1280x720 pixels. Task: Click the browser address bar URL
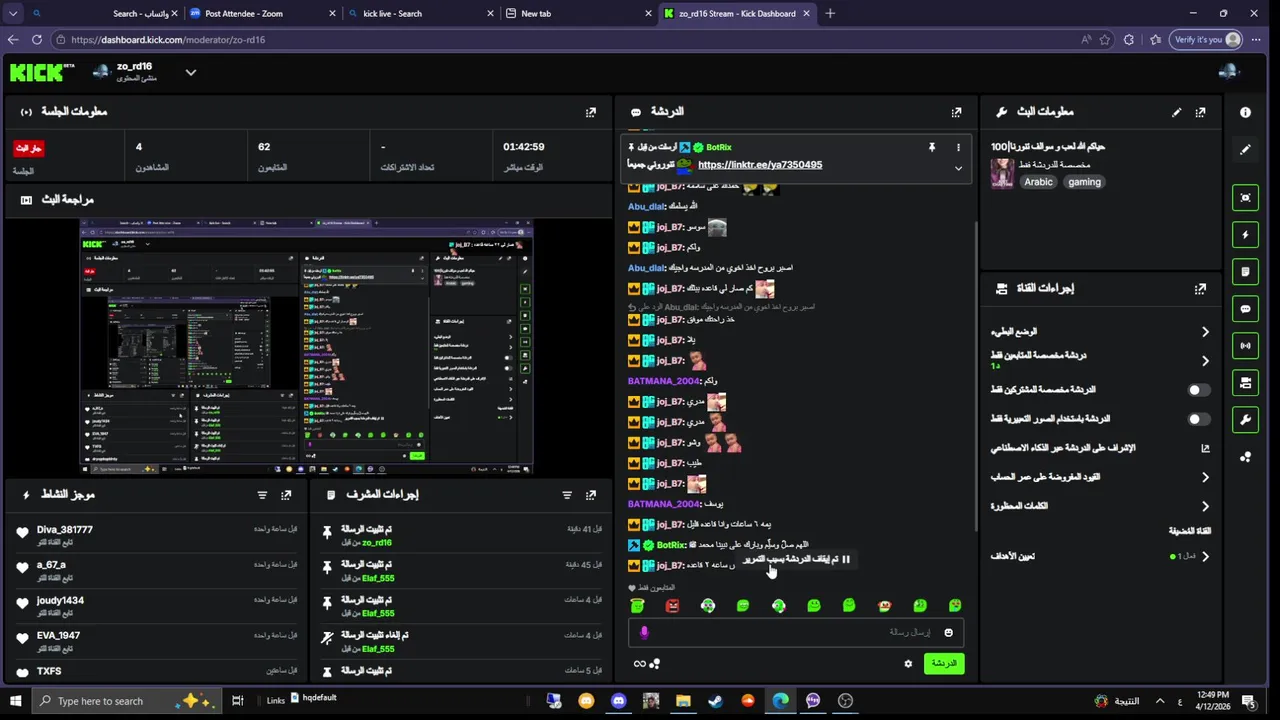[168, 40]
